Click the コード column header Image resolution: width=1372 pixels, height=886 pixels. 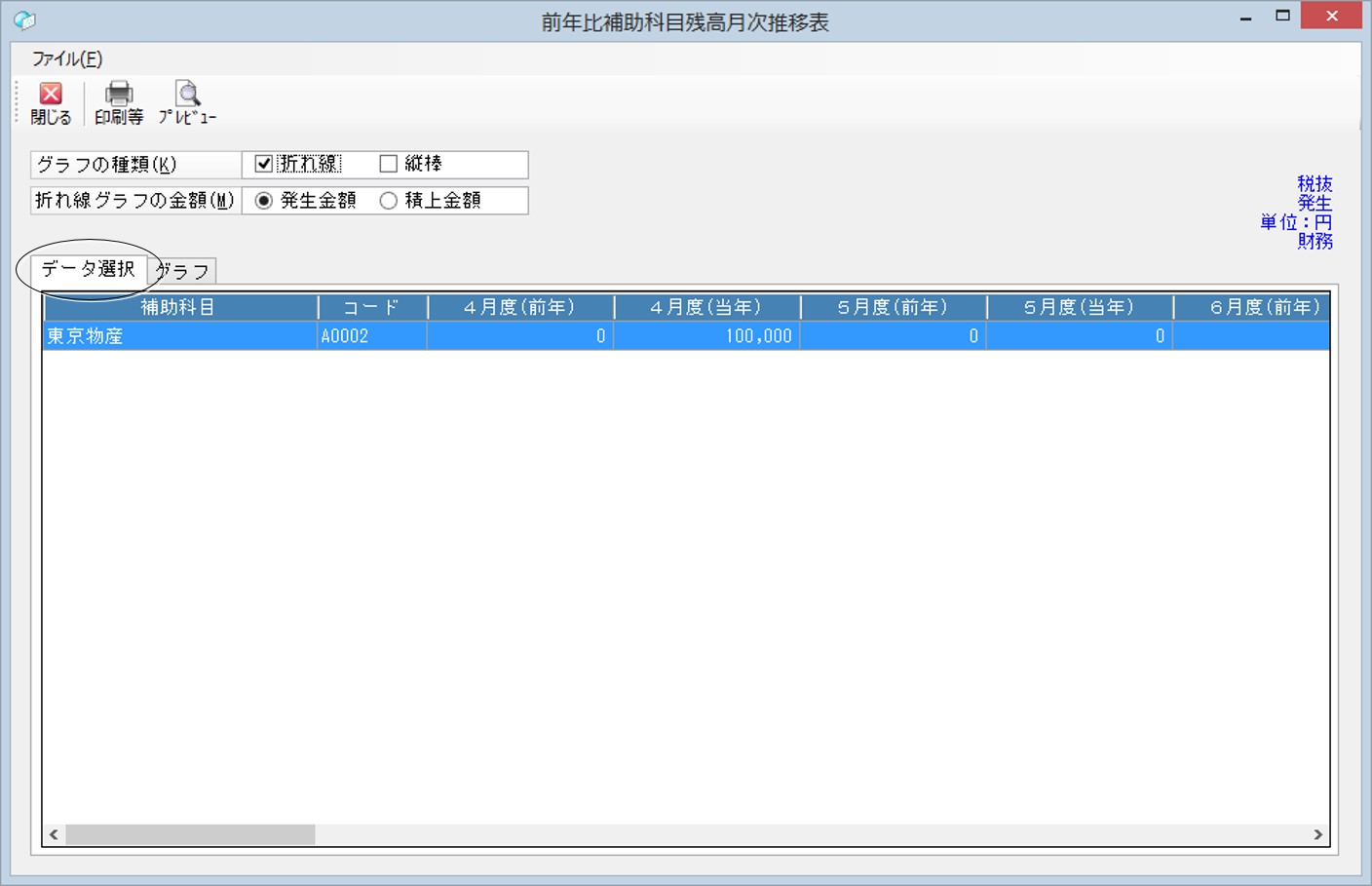pyautogui.click(x=372, y=307)
